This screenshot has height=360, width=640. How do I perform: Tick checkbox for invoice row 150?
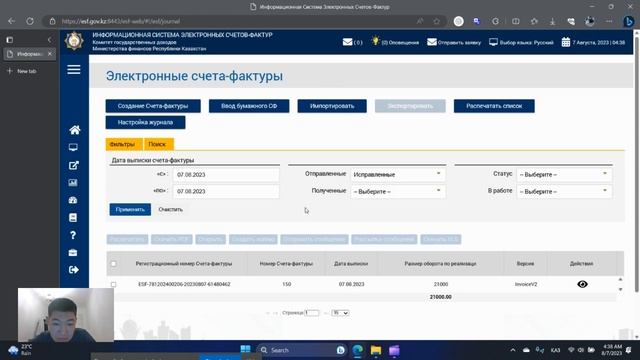coord(113,284)
